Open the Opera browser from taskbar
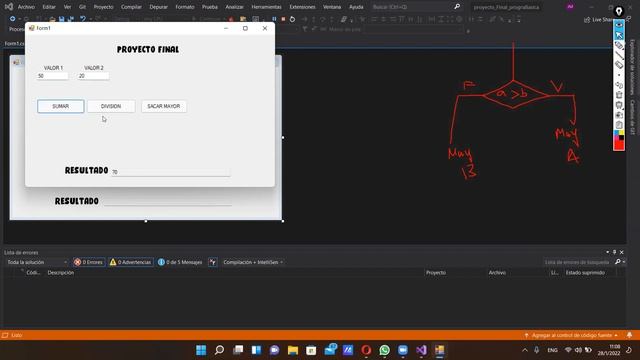640x360 pixels. (x=366, y=350)
